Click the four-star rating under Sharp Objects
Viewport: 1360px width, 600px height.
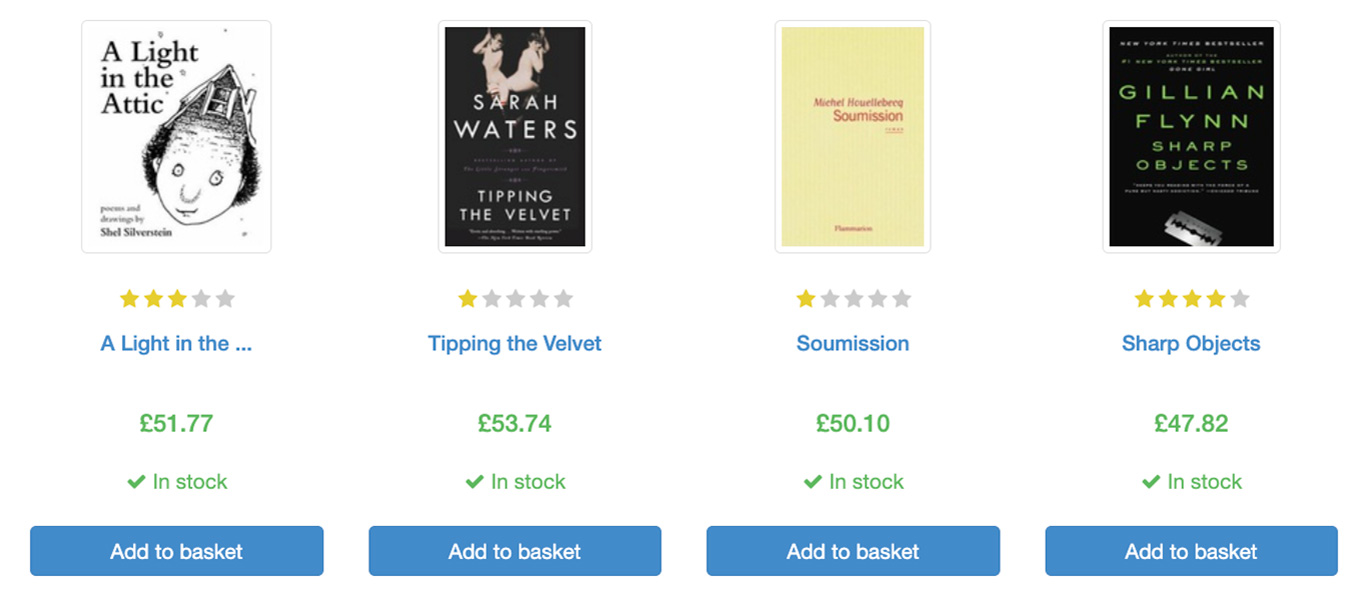click(1191, 298)
